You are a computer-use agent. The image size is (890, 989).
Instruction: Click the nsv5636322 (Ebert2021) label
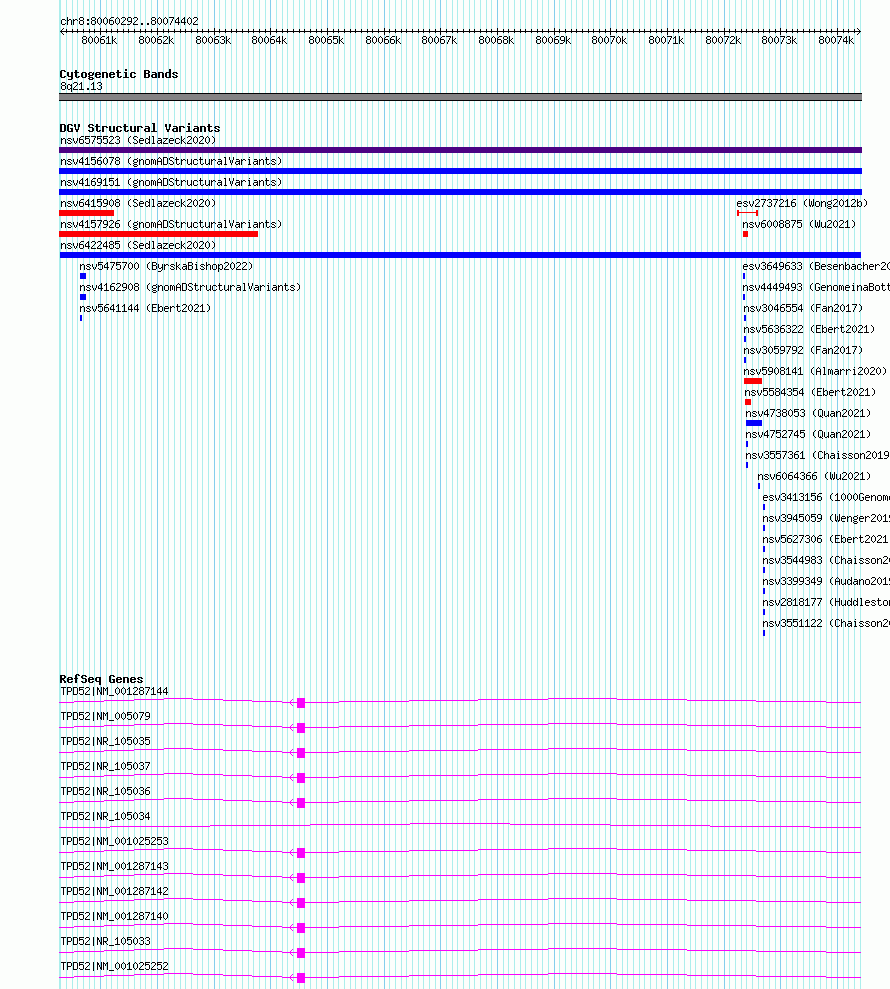tap(809, 329)
